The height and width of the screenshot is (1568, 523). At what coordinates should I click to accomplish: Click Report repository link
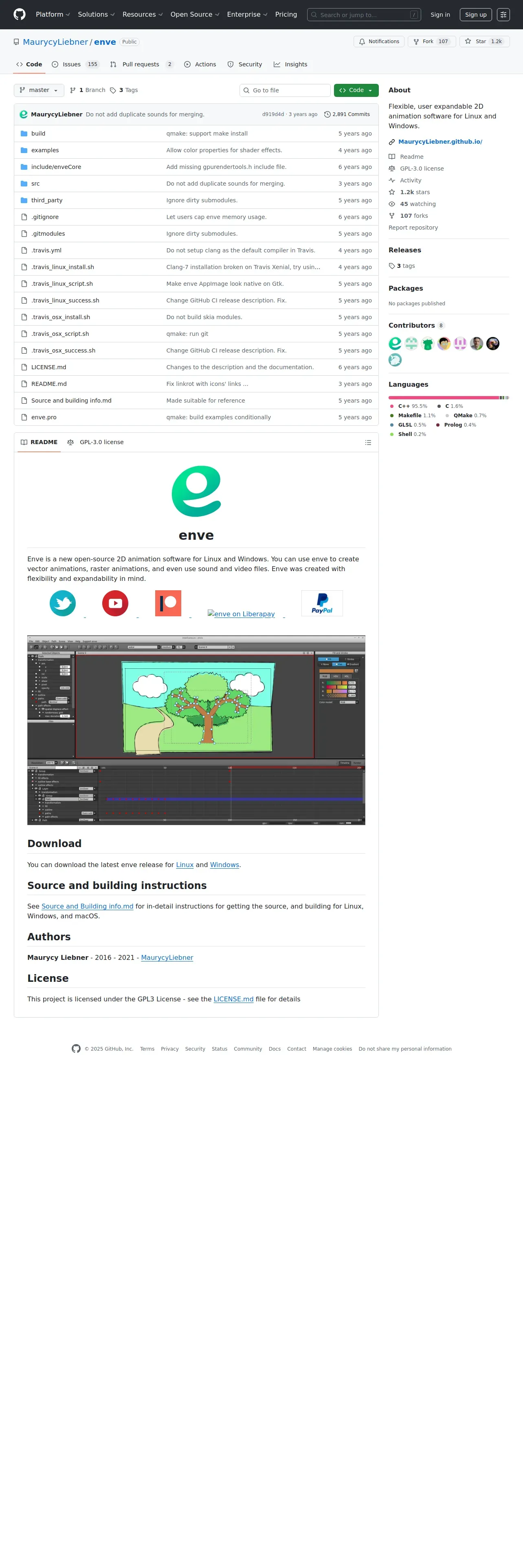point(413,228)
